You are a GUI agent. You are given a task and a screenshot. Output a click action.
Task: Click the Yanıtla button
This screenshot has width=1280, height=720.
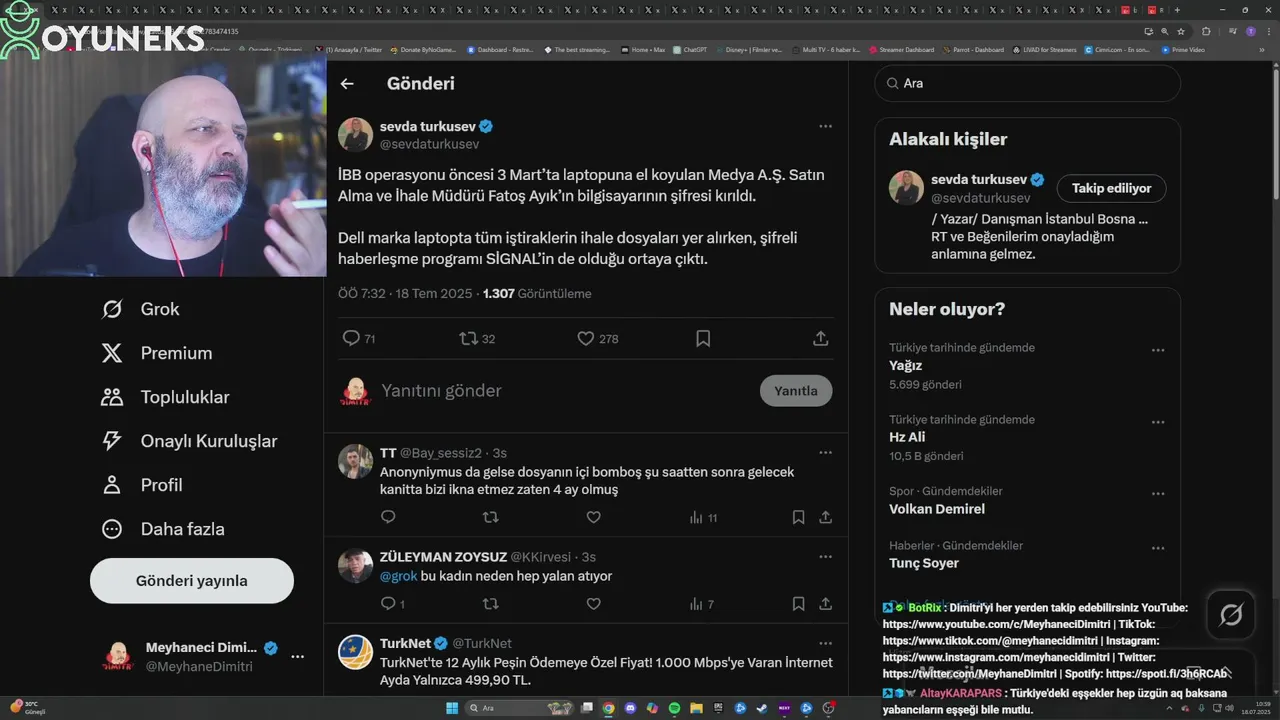tap(796, 391)
